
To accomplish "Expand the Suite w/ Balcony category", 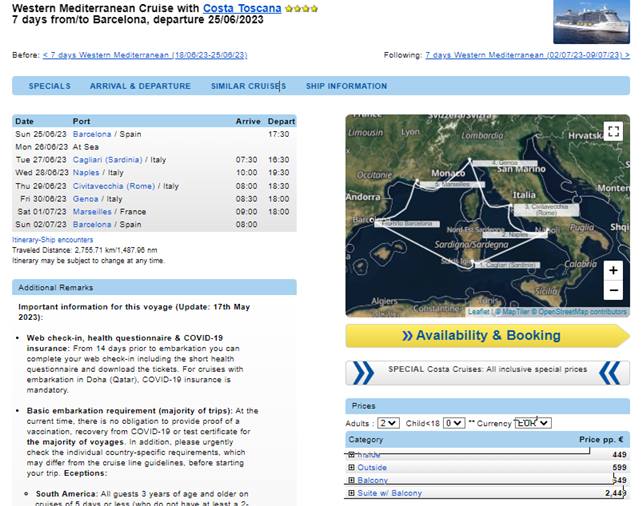I will coord(351,493).
